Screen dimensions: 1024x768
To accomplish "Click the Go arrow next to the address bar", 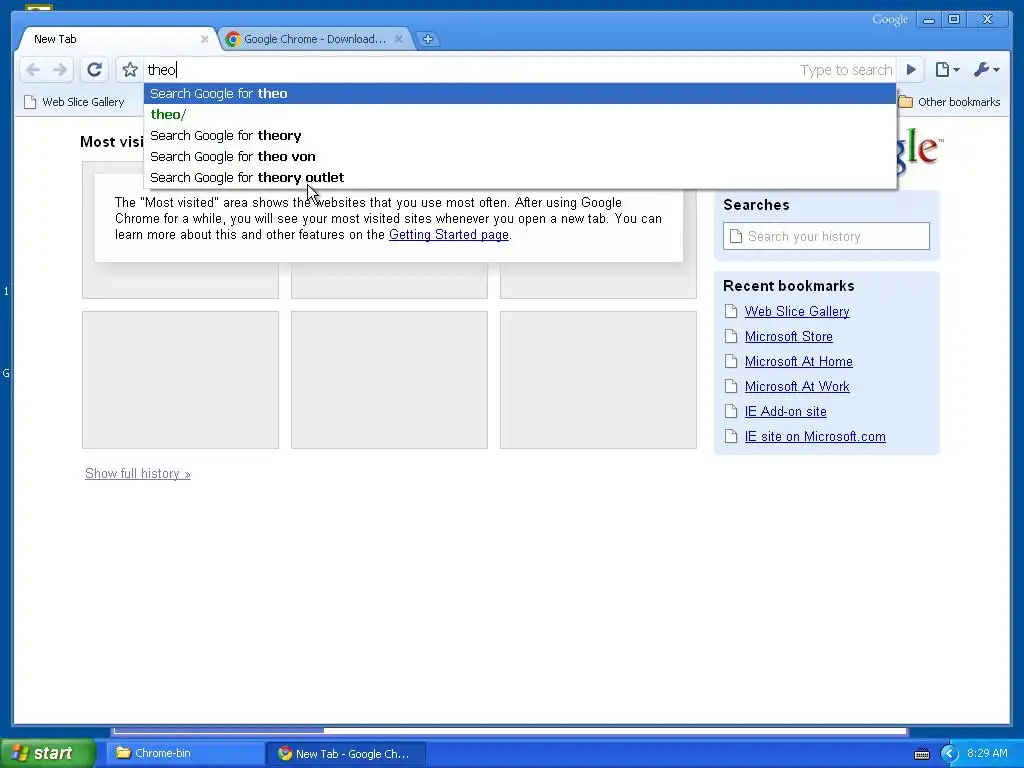I will [x=911, y=69].
